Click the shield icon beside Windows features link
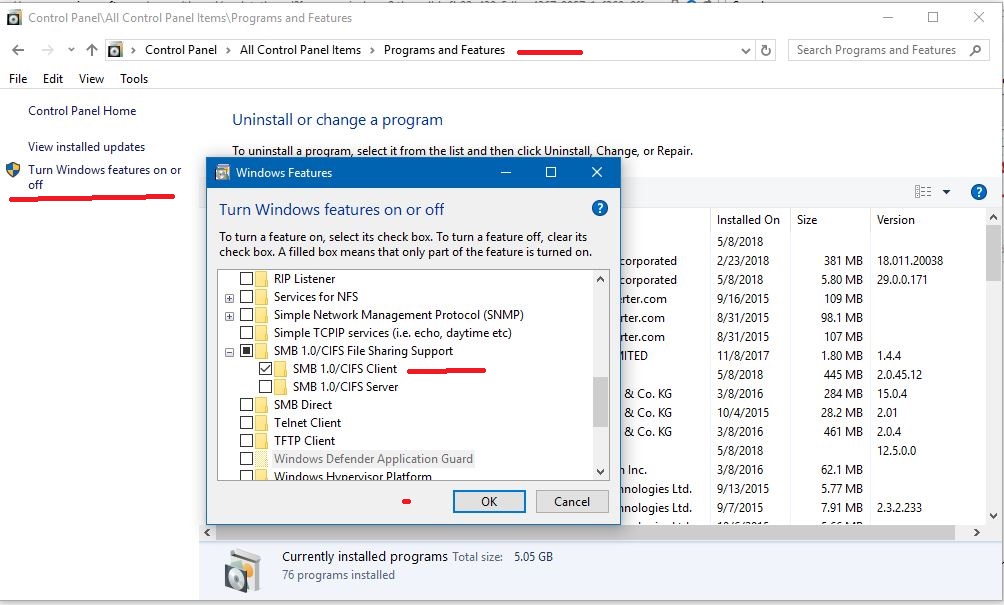Image resolution: width=1004 pixels, height=605 pixels. [x=13, y=170]
